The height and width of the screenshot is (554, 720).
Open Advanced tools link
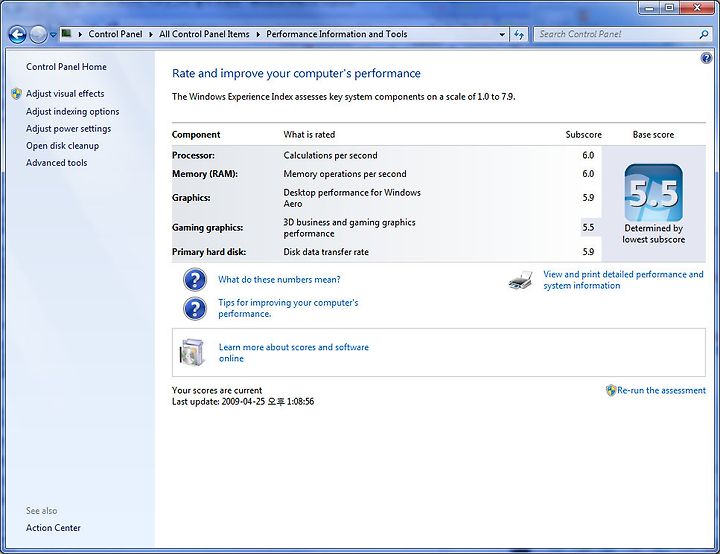coord(56,163)
